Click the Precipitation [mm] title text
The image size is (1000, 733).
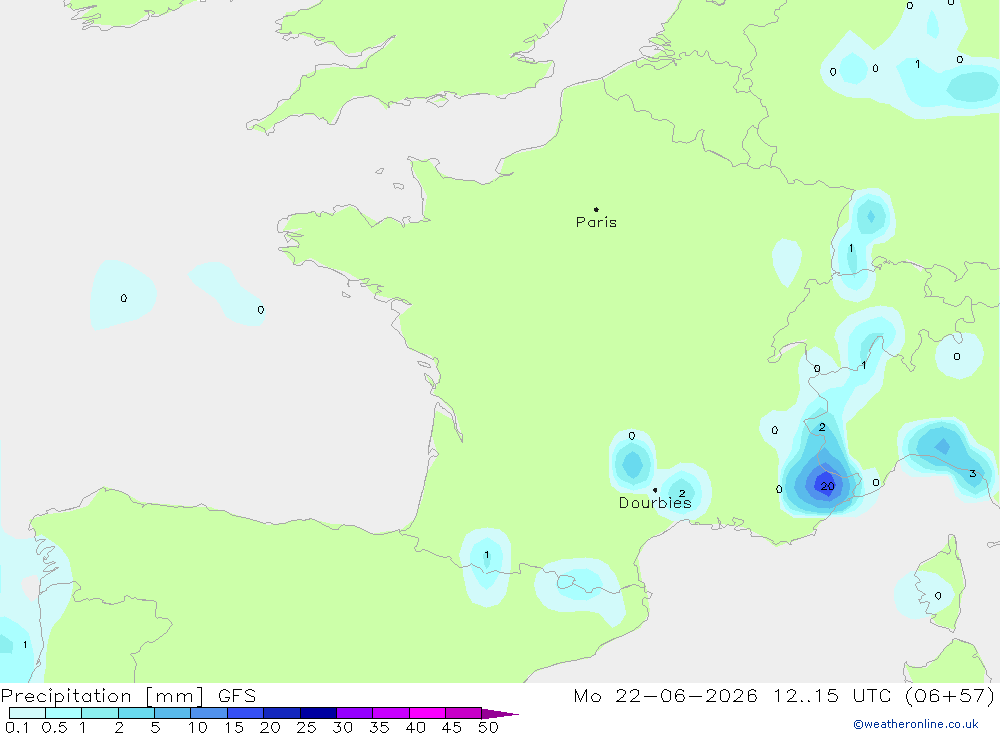point(102,696)
